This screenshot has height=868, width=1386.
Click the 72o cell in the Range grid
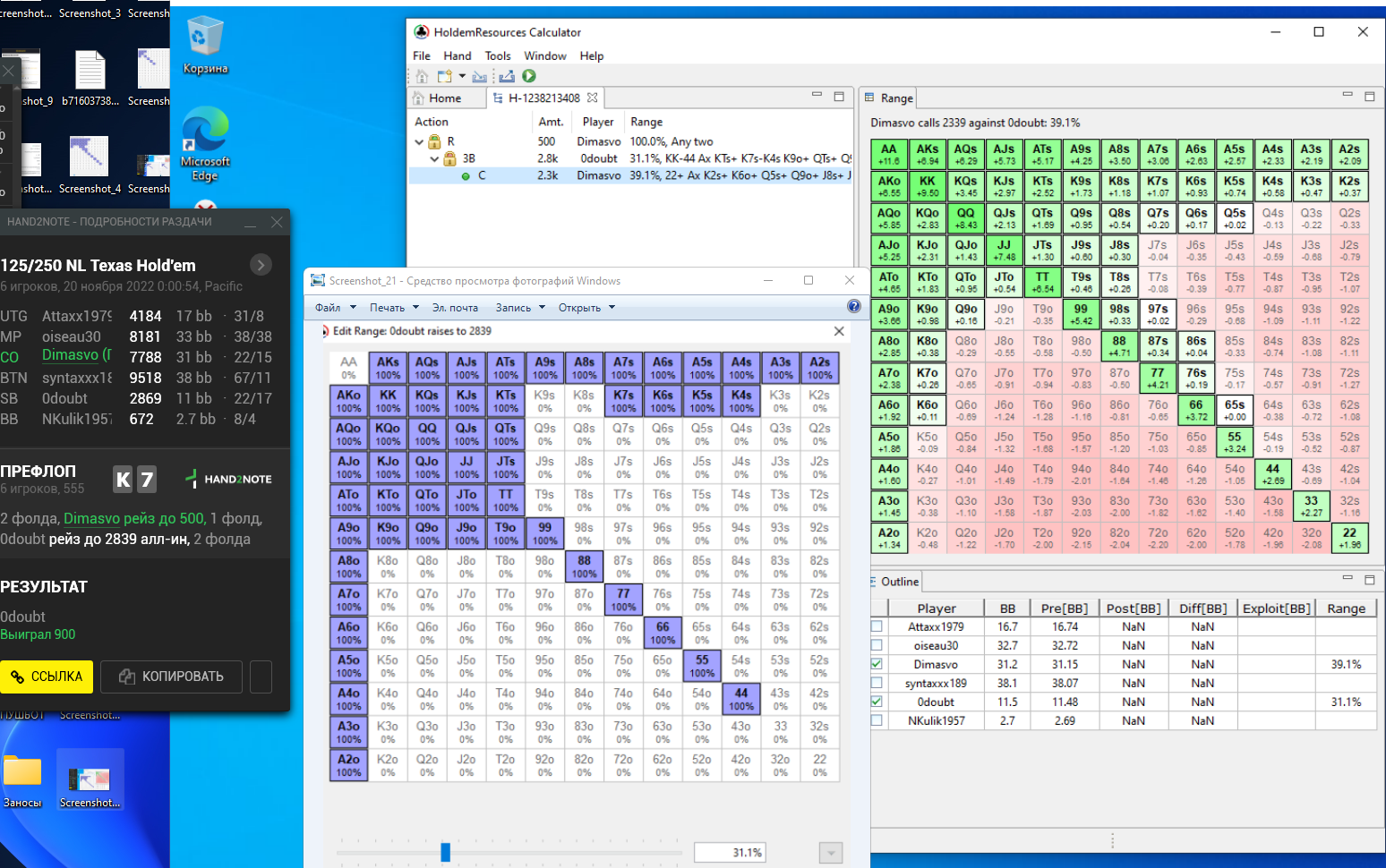coord(1158,538)
